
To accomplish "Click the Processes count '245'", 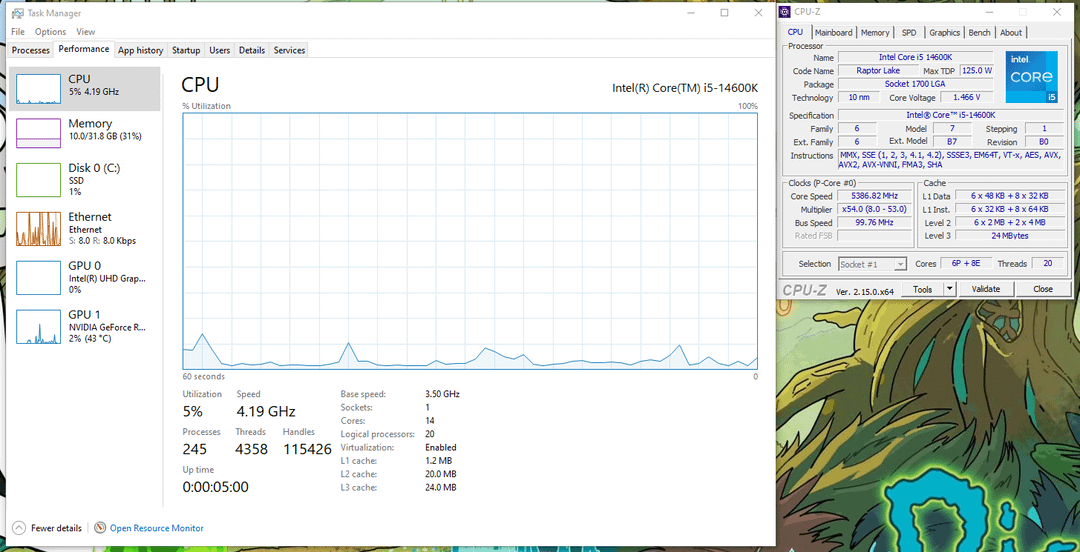I will [x=195, y=450].
